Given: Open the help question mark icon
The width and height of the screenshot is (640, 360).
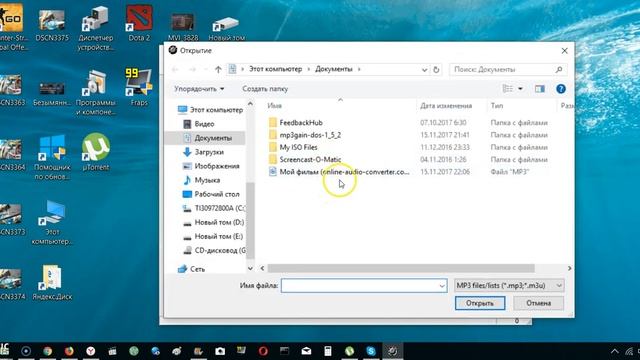Looking at the screenshot, I should click(x=561, y=89).
